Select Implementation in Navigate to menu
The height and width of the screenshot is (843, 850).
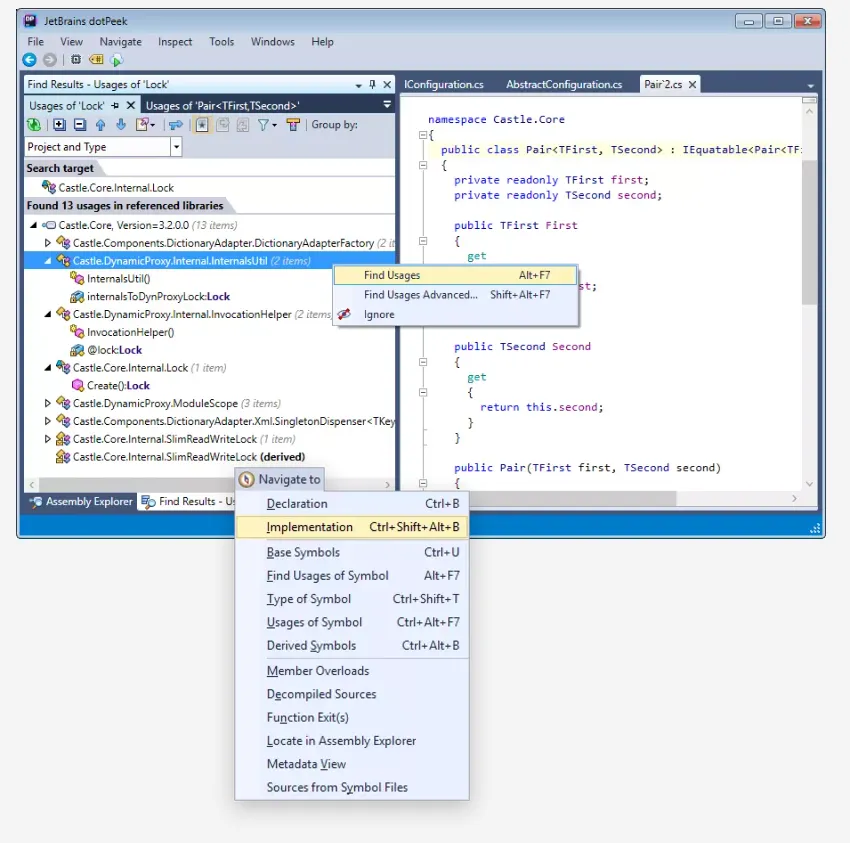[352, 527]
